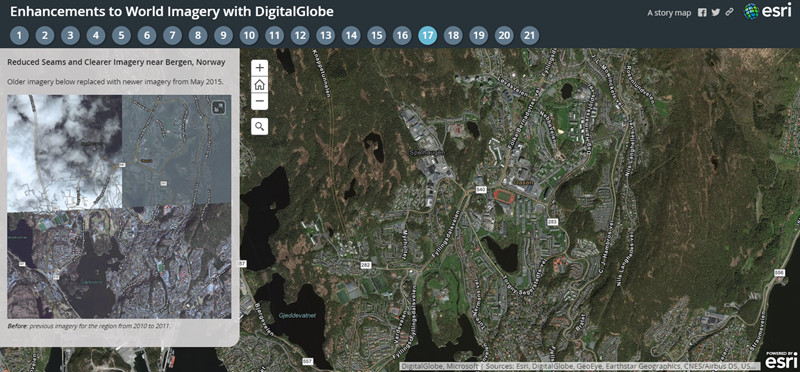Click the 'Before: previous imagery' caption
Viewport: 800px width, 372px height.
click(89, 325)
